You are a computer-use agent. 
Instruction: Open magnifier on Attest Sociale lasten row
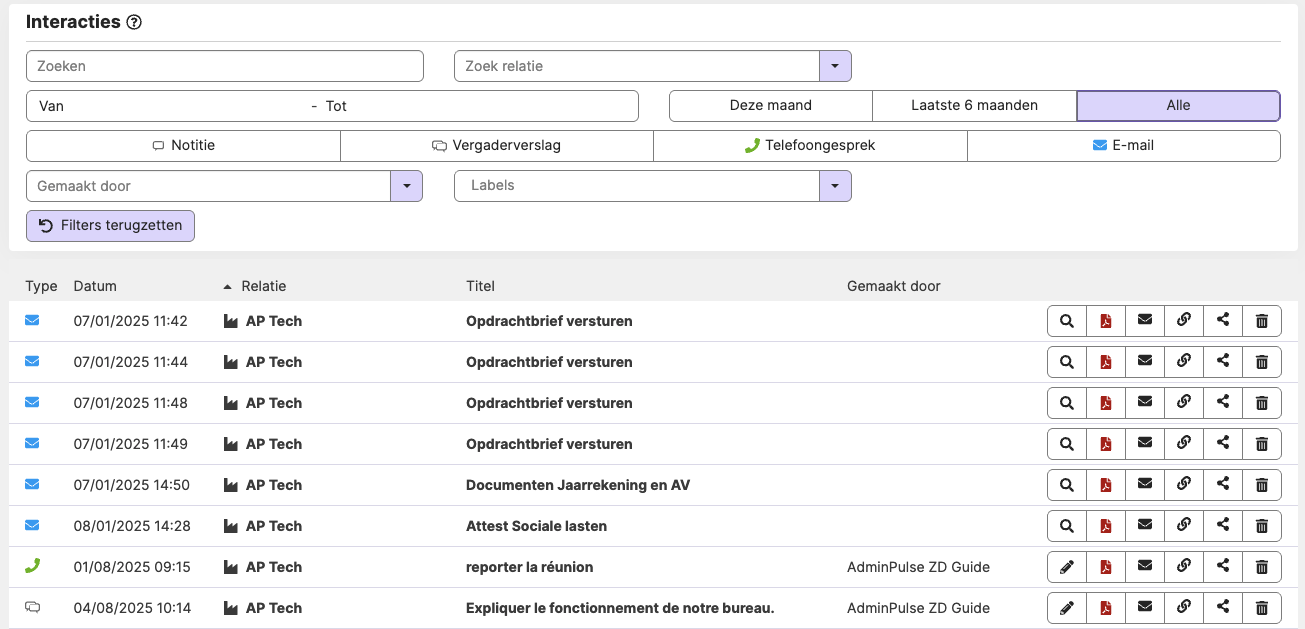click(1067, 526)
